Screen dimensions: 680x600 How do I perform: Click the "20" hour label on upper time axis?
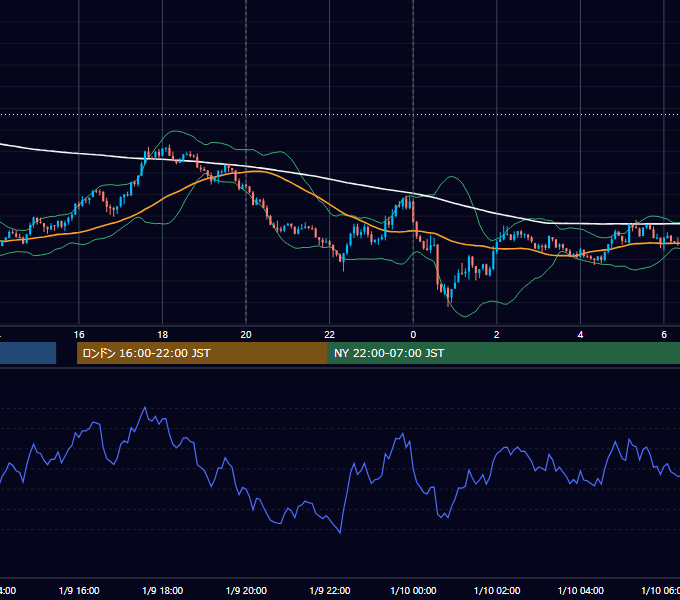point(246,335)
